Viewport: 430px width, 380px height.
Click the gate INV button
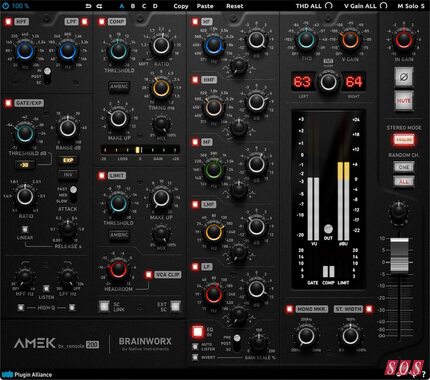pyautogui.click(x=68, y=175)
